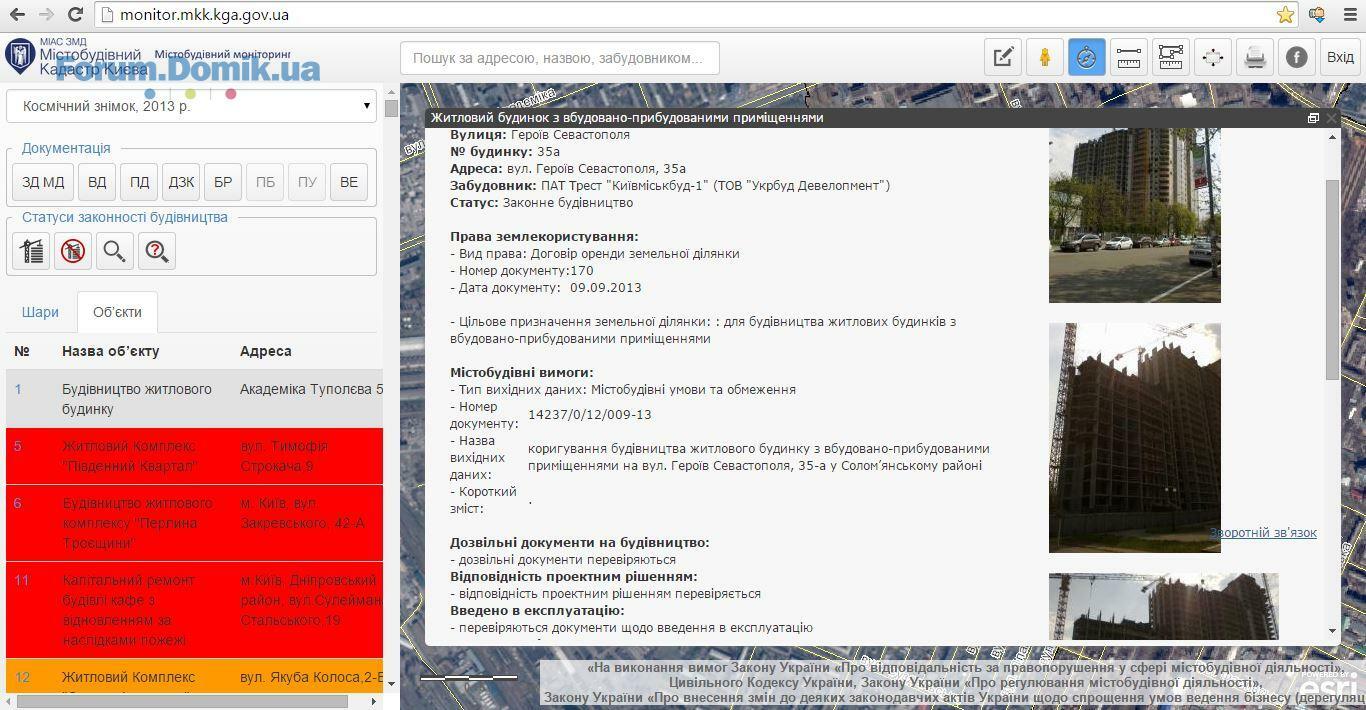This screenshot has height=710, width=1366.
Task: Select row 5 Житловий Комплекс "Південний Квартал"
Action: [195, 456]
